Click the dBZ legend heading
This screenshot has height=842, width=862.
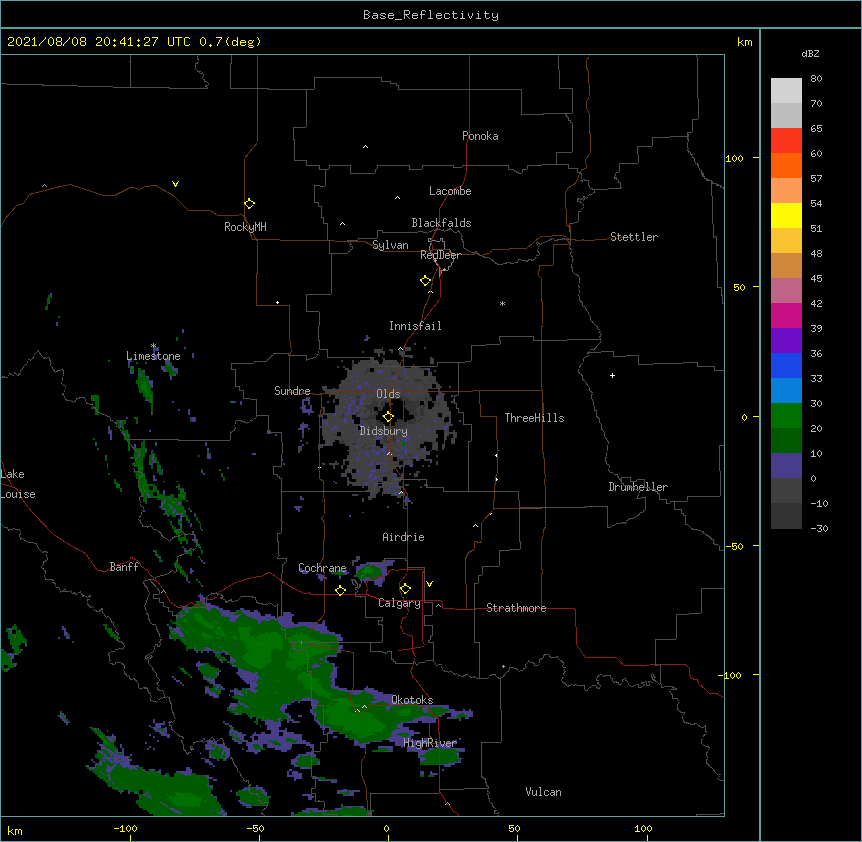(810, 53)
